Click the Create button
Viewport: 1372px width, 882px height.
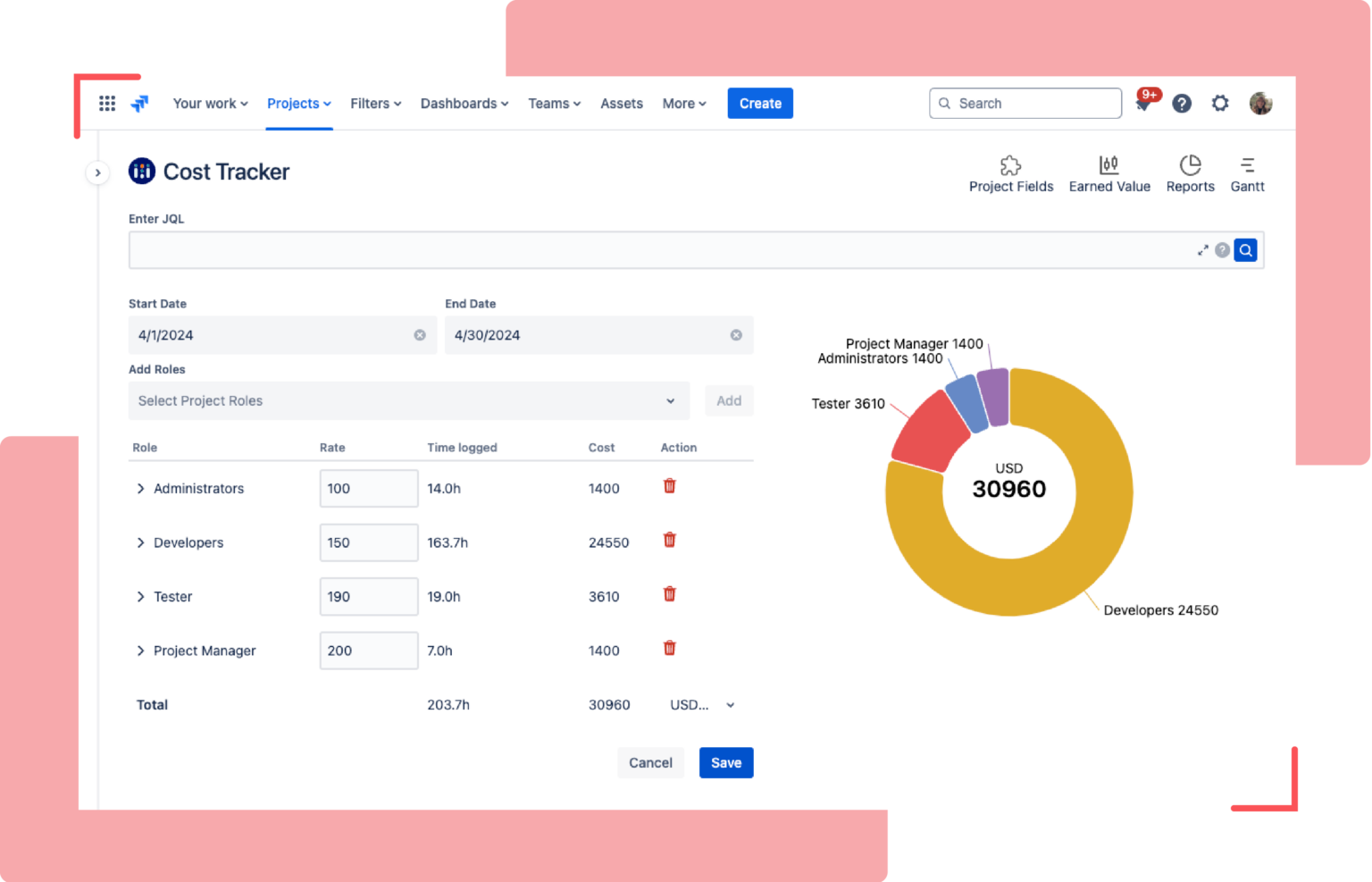759,103
